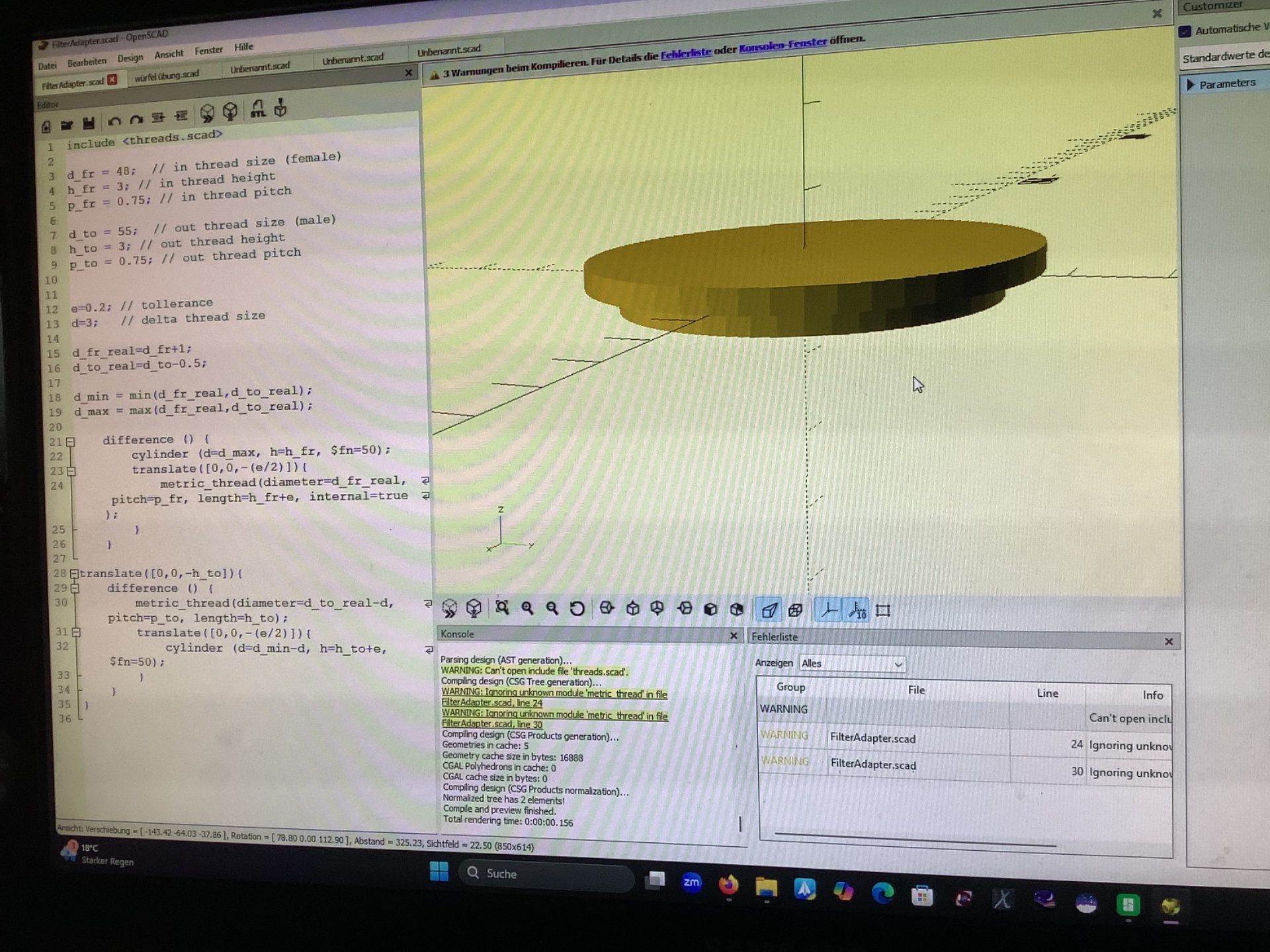Toggle the Show Edges button
The height and width of the screenshot is (952, 1270).
click(x=883, y=611)
